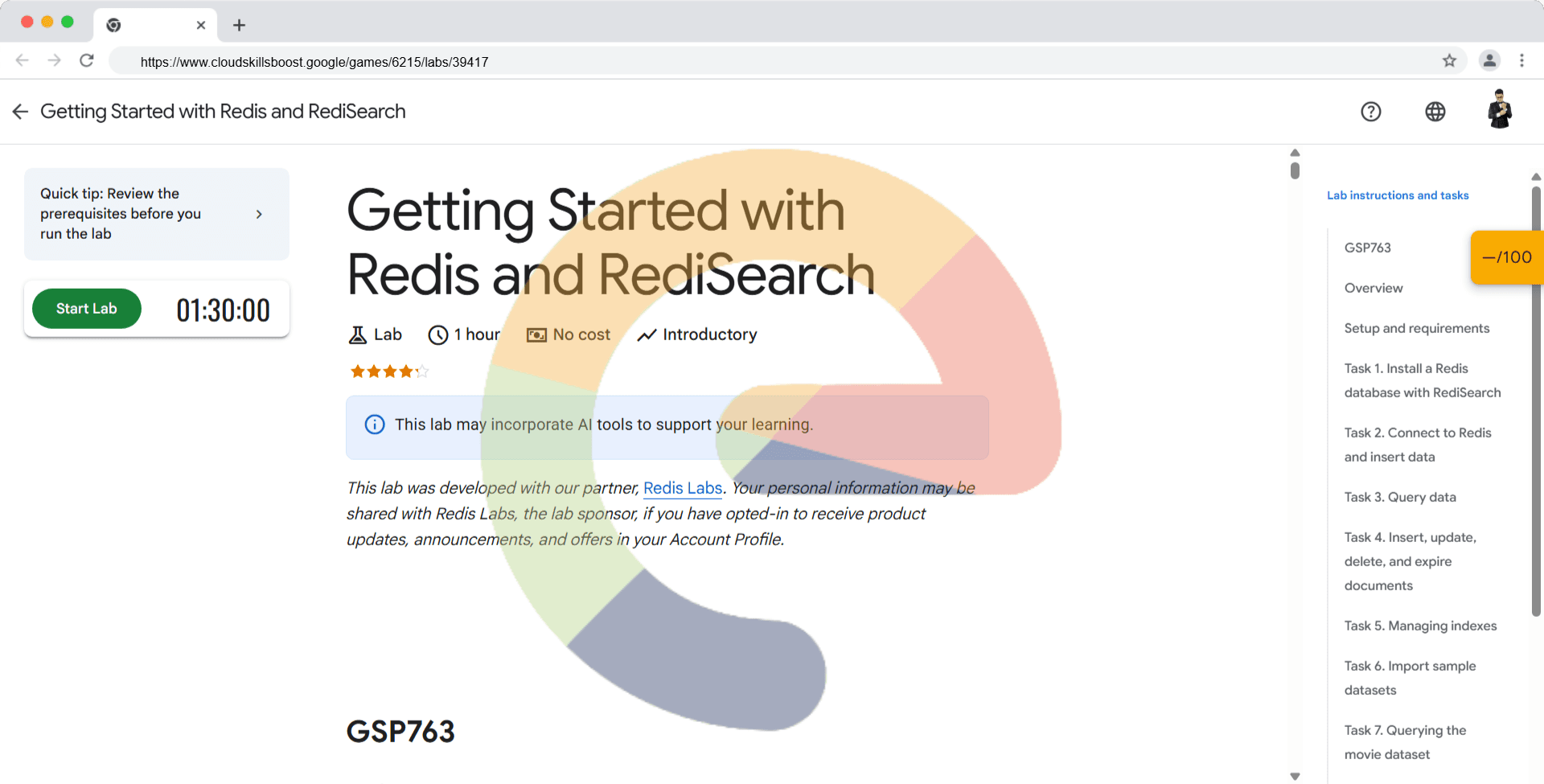1544x784 pixels.
Task: Open the help question mark icon
Action: [1370, 112]
